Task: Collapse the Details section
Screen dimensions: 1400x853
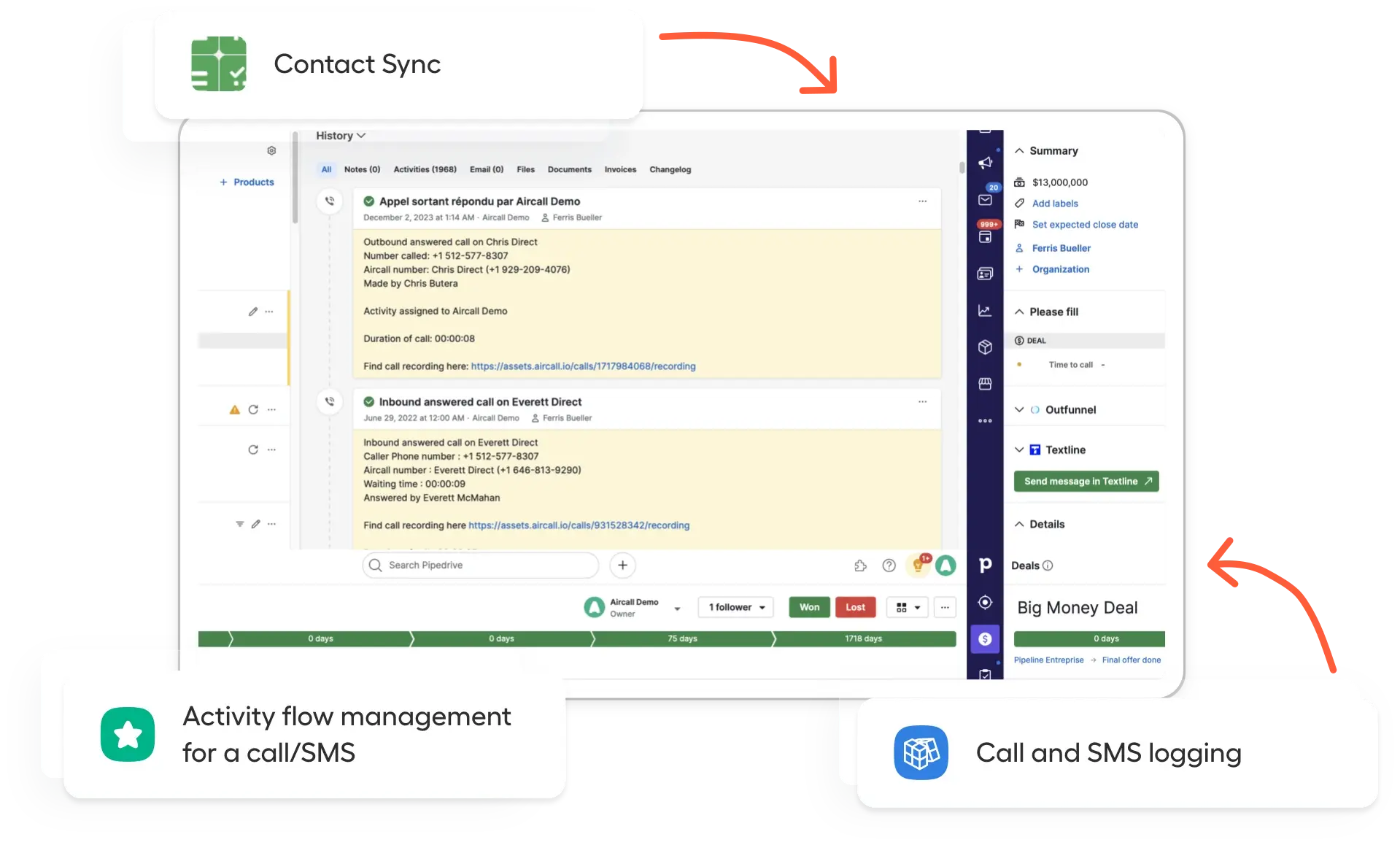Action: tap(1019, 524)
